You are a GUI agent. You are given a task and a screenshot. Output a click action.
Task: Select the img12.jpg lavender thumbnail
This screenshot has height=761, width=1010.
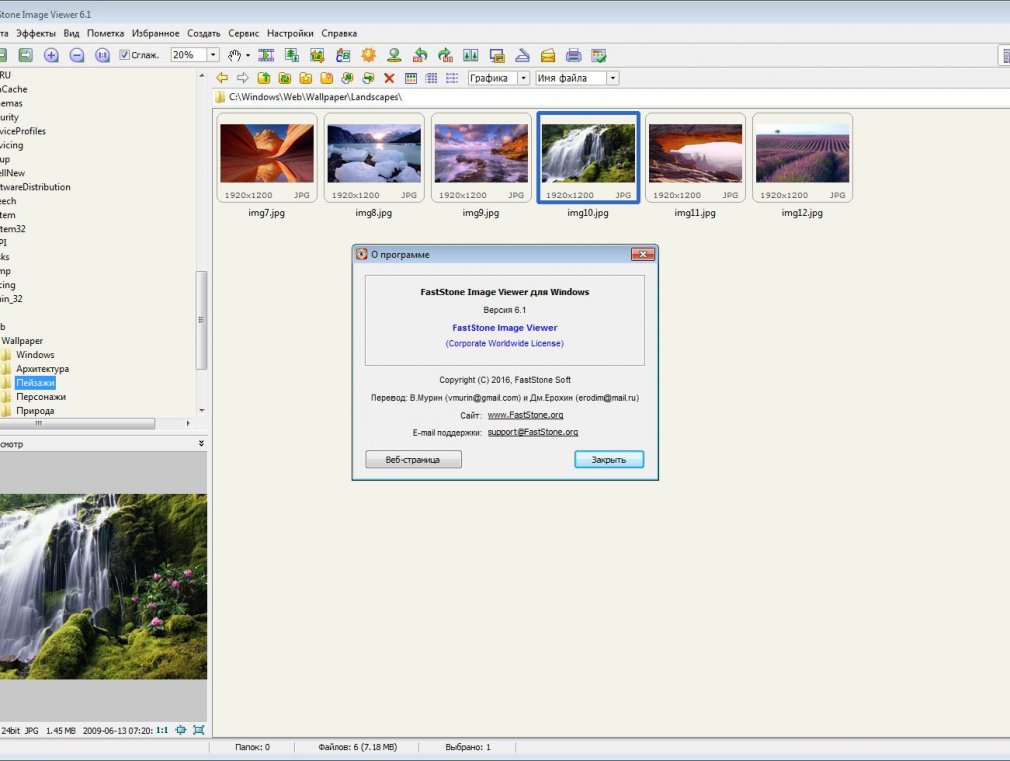pos(803,158)
